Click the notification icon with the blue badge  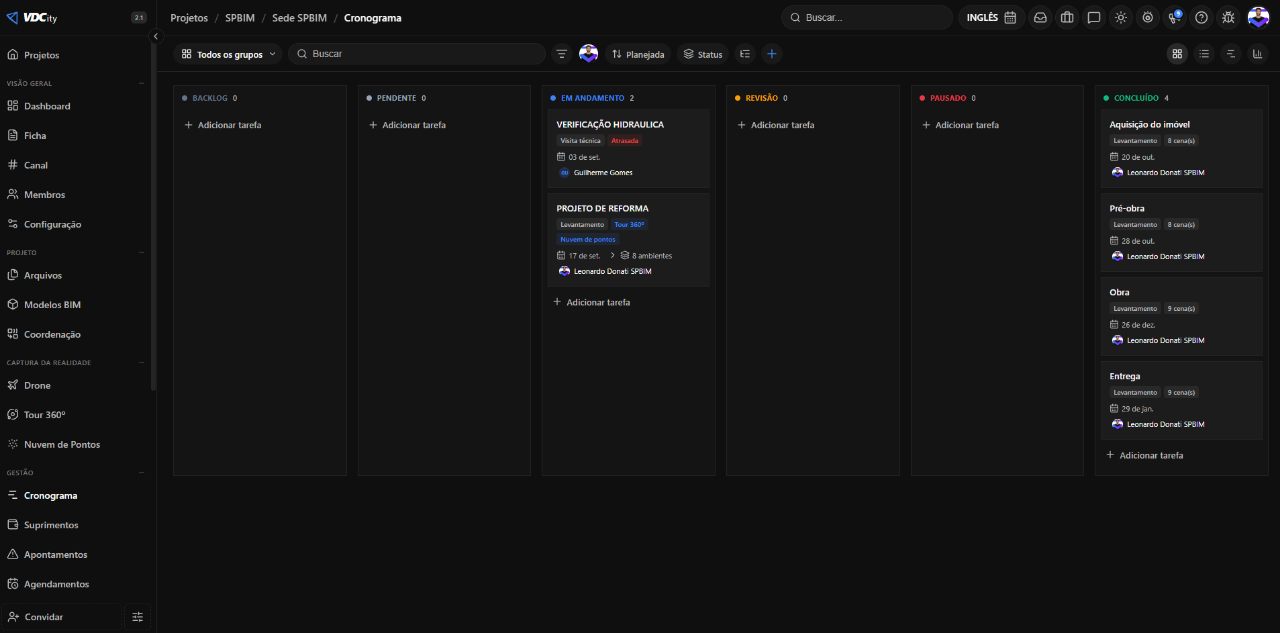(x=1175, y=17)
